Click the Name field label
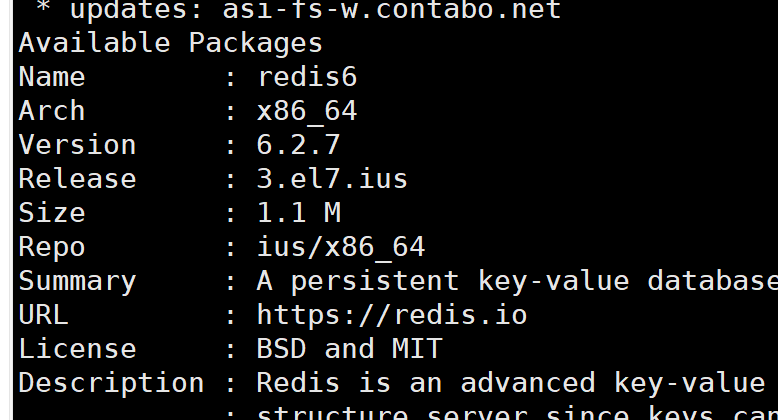This screenshot has height=420, width=778. pyautogui.click(x=52, y=77)
